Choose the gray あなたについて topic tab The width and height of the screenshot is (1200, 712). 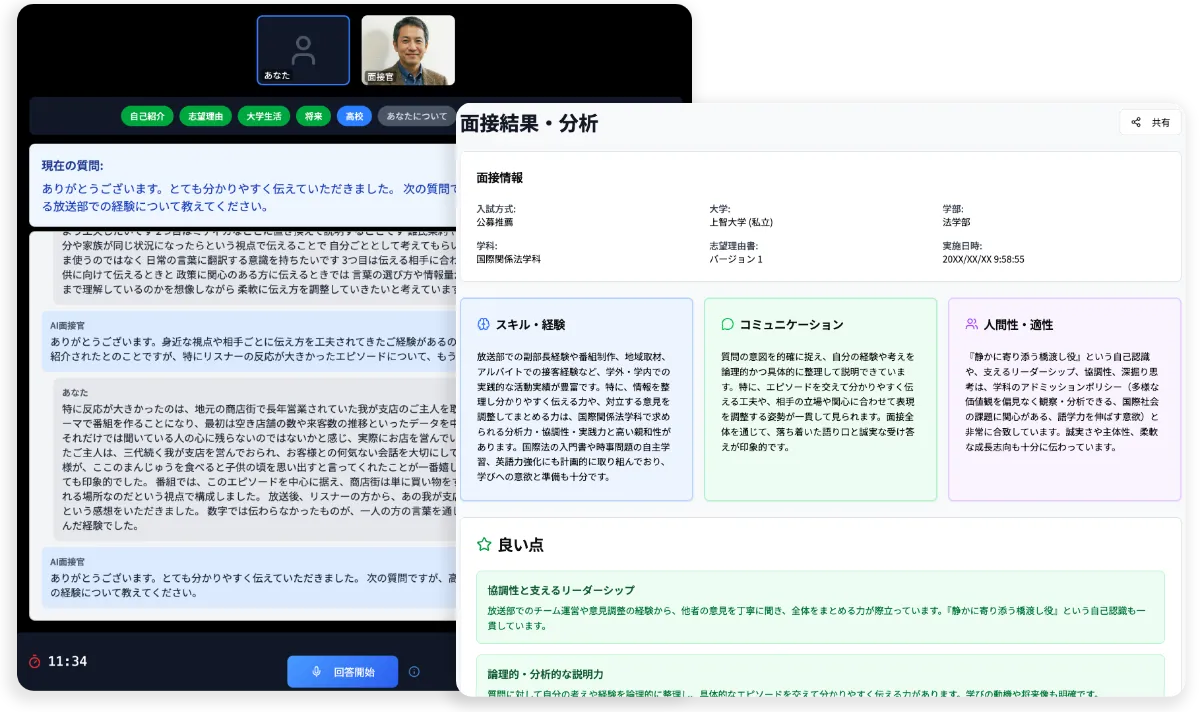(x=416, y=117)
